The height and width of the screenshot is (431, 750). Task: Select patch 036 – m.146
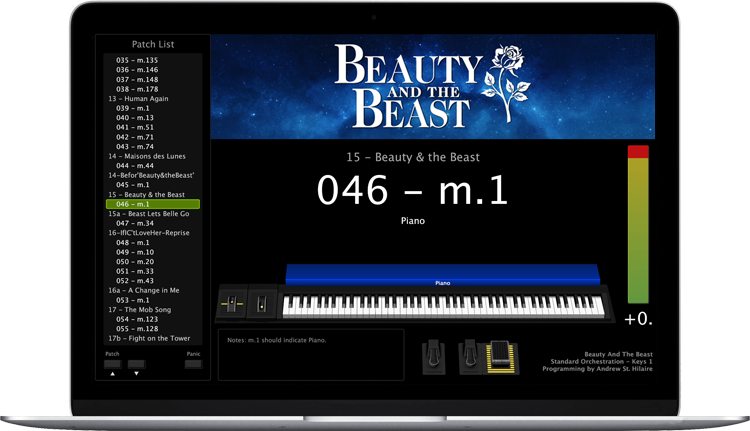153,70
